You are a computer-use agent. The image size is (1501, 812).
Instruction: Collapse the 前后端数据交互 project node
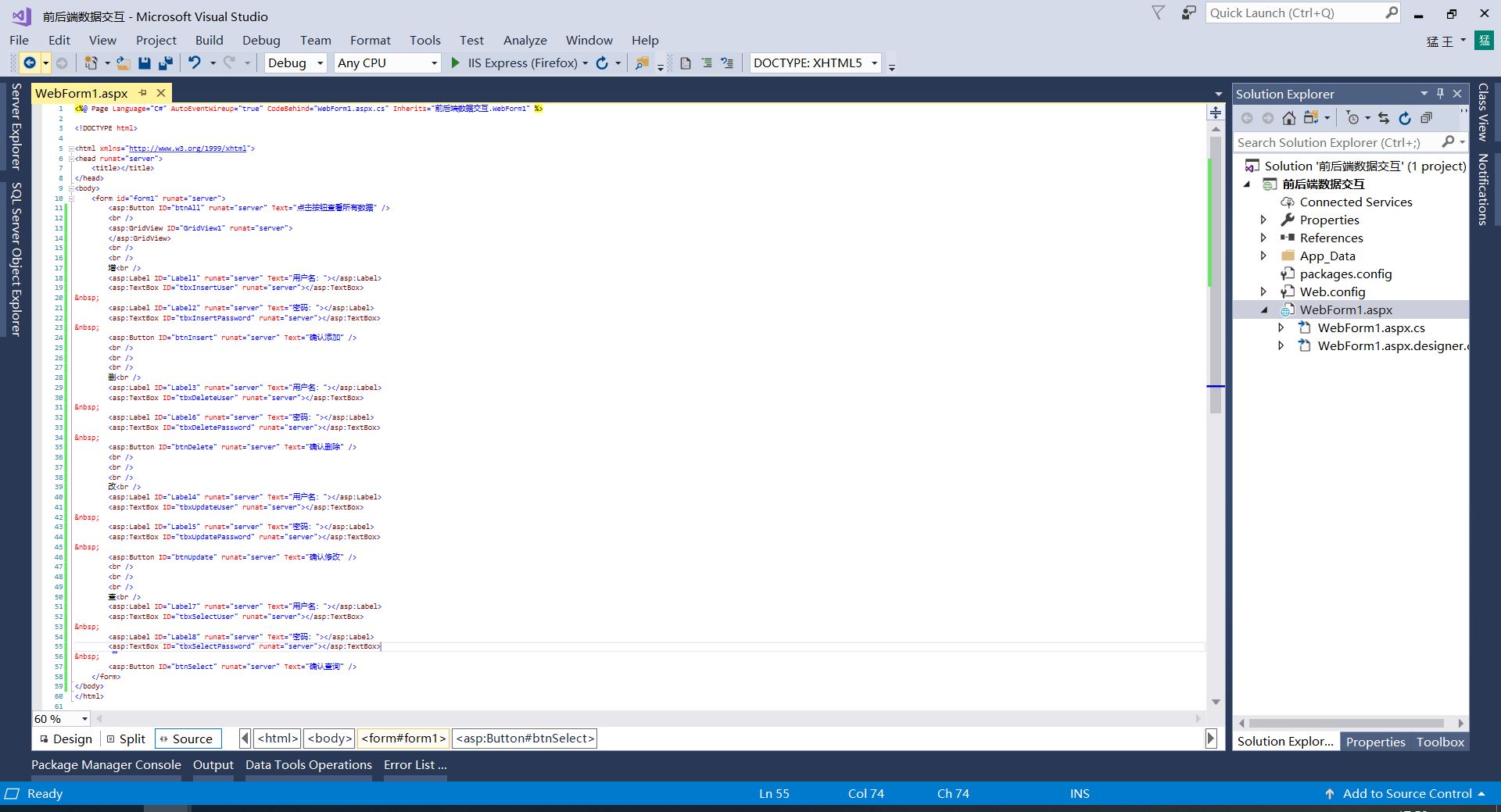(1248, 184)
